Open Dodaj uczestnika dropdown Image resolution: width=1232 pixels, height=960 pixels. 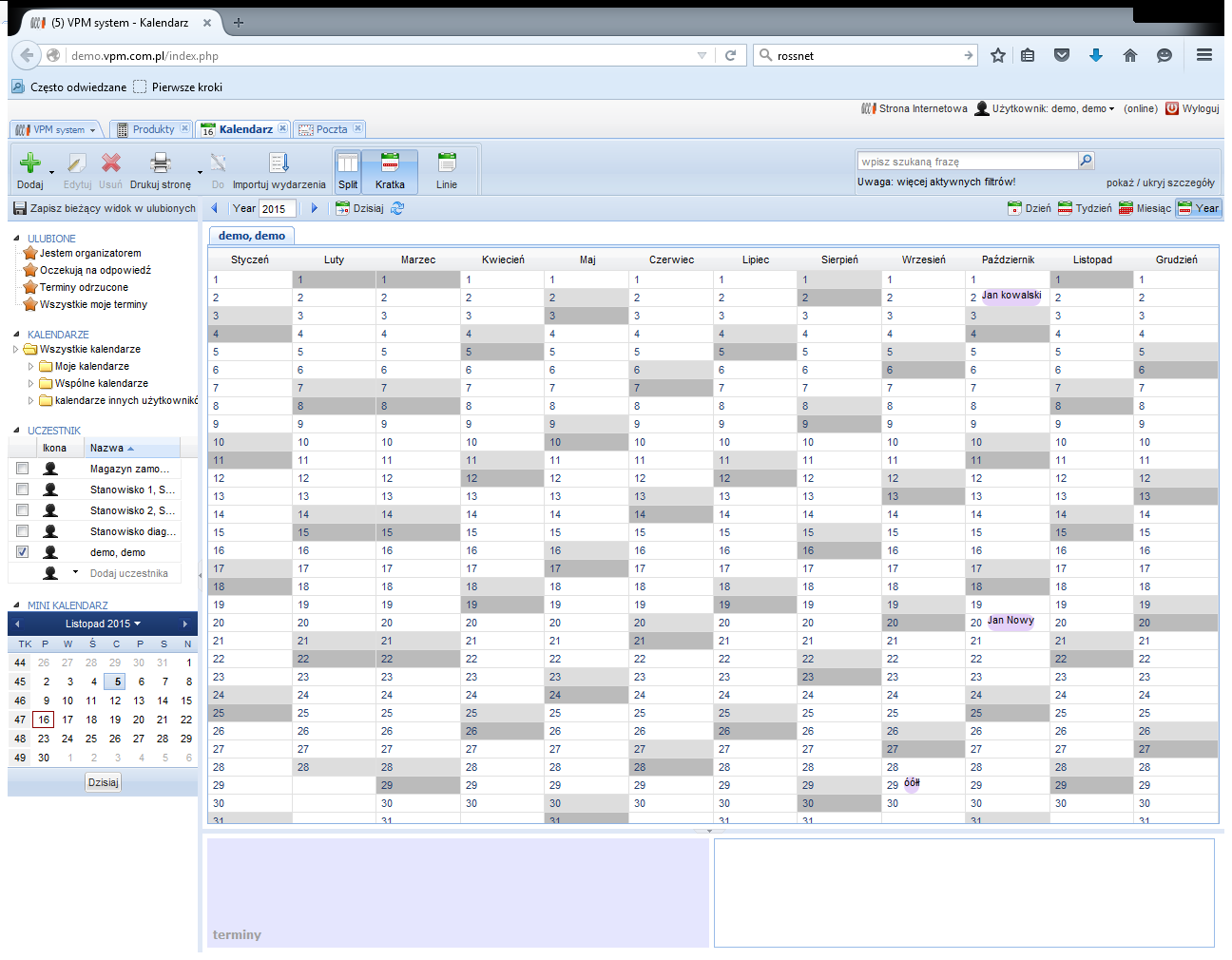pos(75,572)
